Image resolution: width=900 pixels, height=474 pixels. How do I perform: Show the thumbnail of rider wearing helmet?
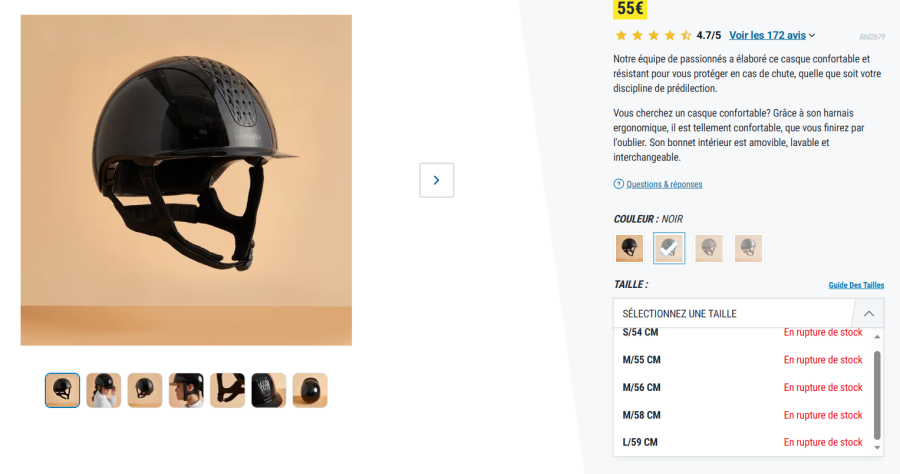pos(103,390)
